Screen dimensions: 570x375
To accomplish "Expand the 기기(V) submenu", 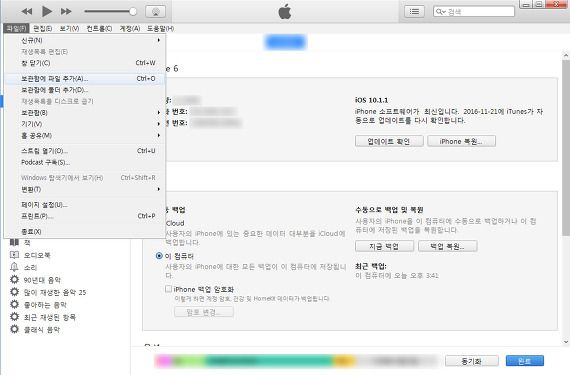I will (85, 124).
